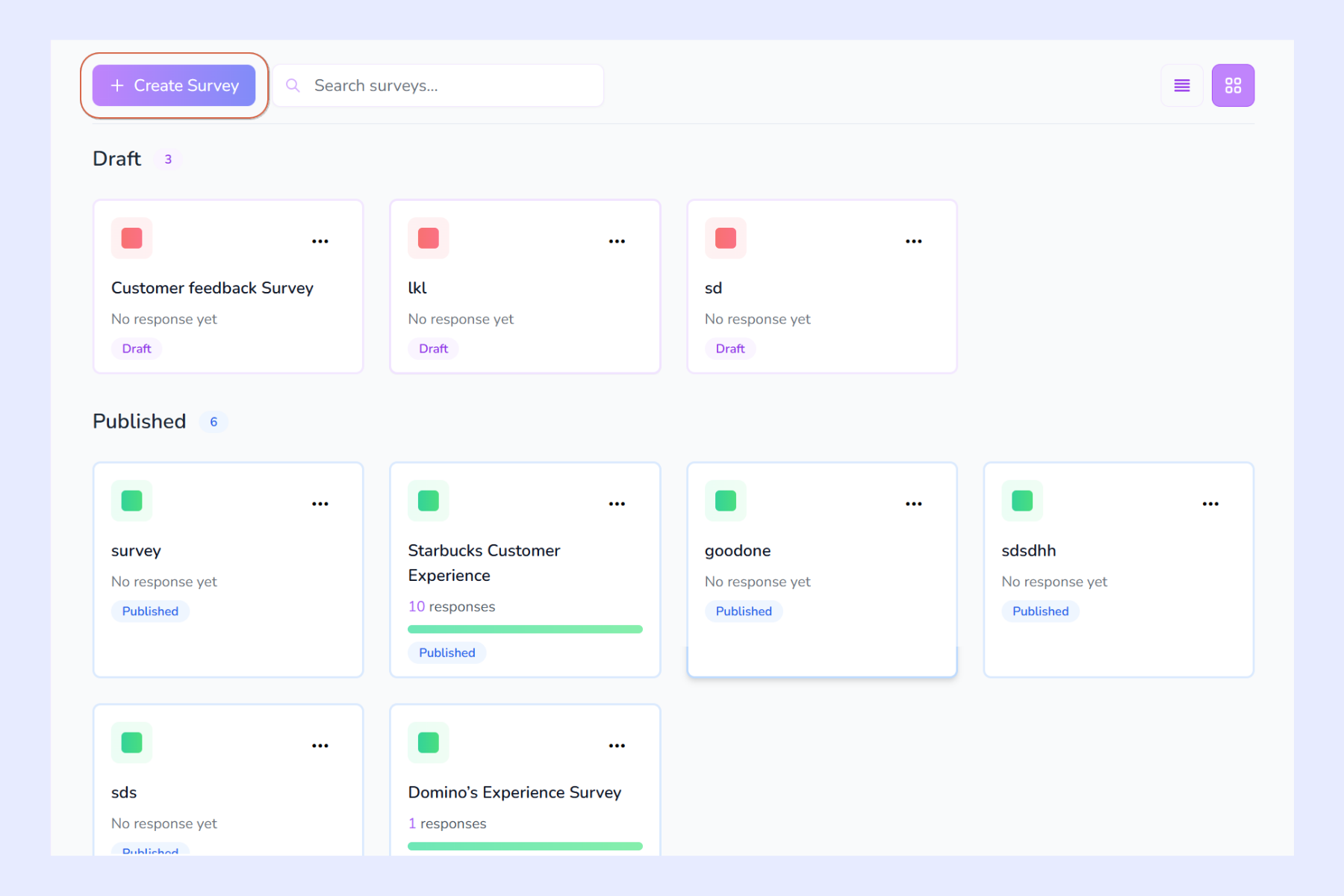Open options menu on Domino's Experience Survey
Image resolution: width=1344 pixels, height=896 pixels.
tap(616, 744)
